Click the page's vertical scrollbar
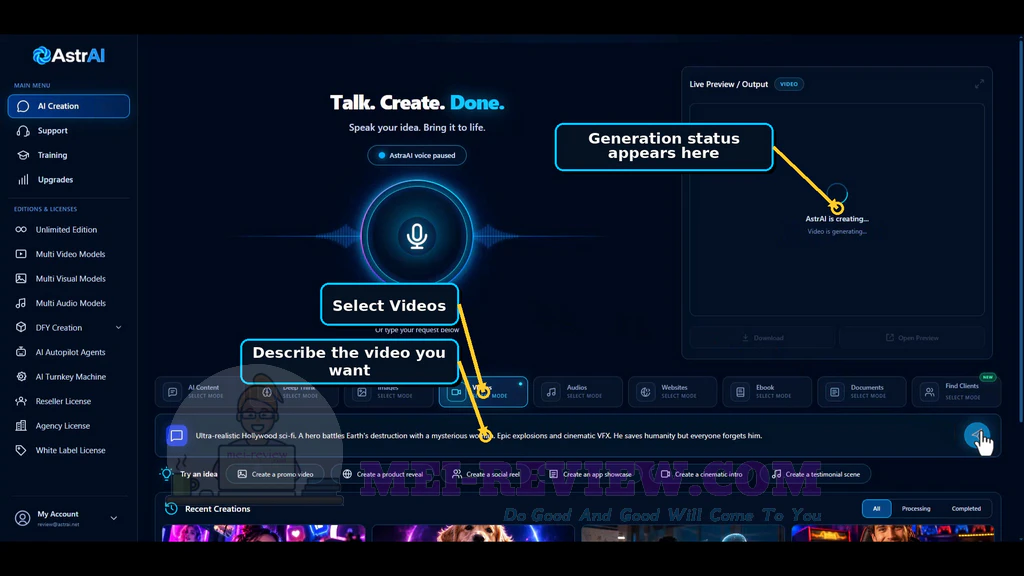The height and width of the screenshot is (576, 1024). [1021, 229]
